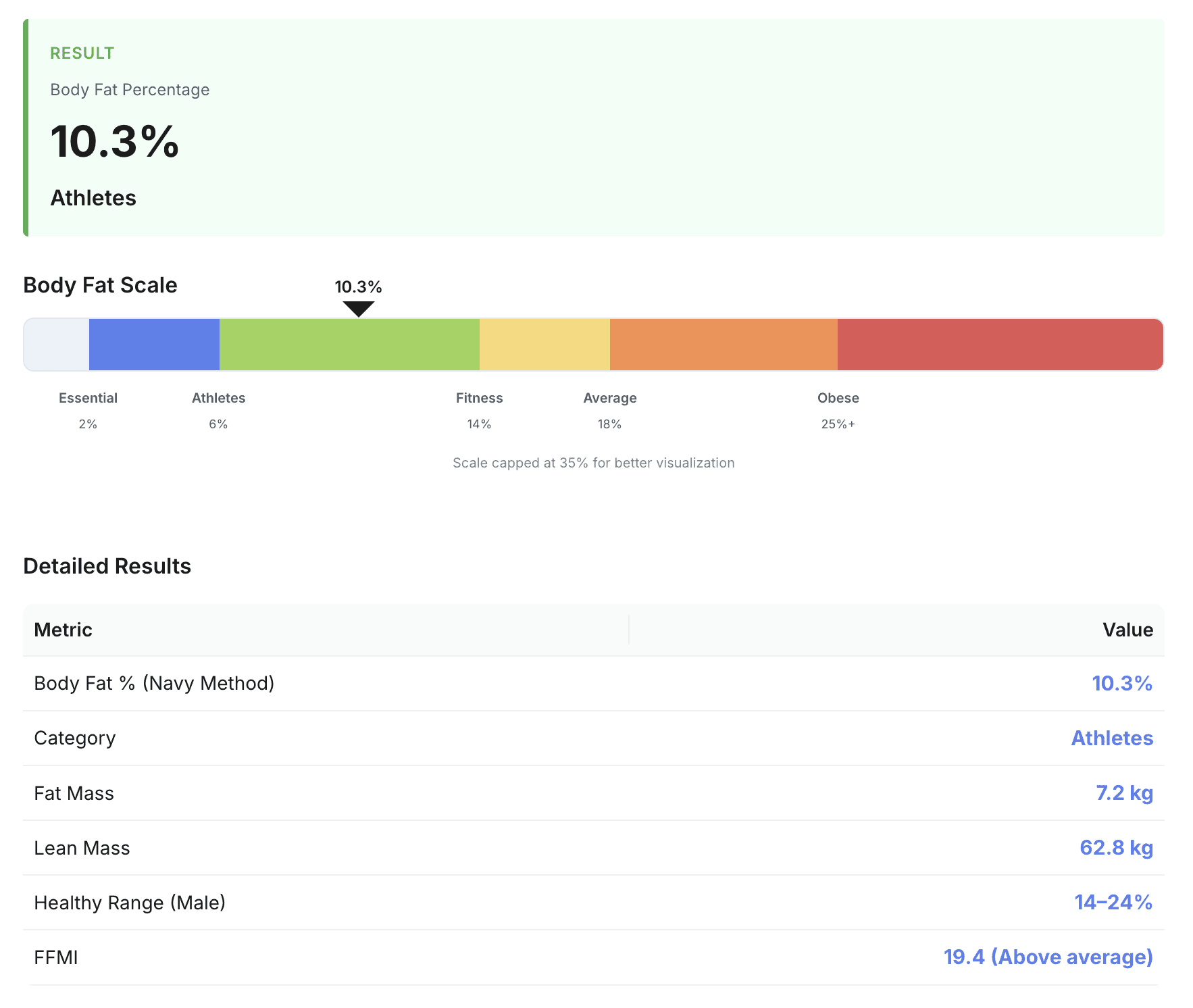This screenshot has width=1193, height=1008.
Task: Click the green Fitness segment on the bar
Action: [x=348, y=345]
